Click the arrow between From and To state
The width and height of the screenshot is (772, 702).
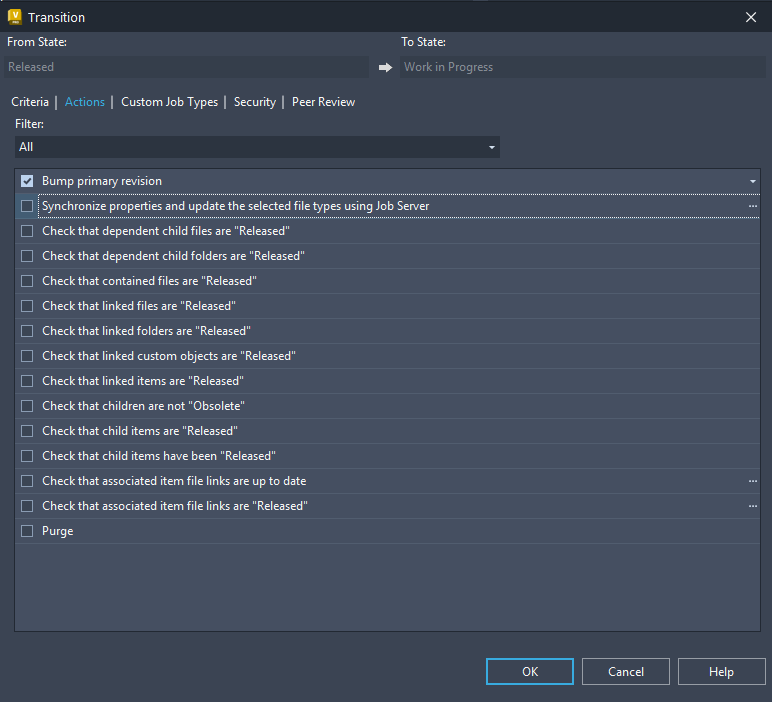pyautogui.click(x=385, y=67)
